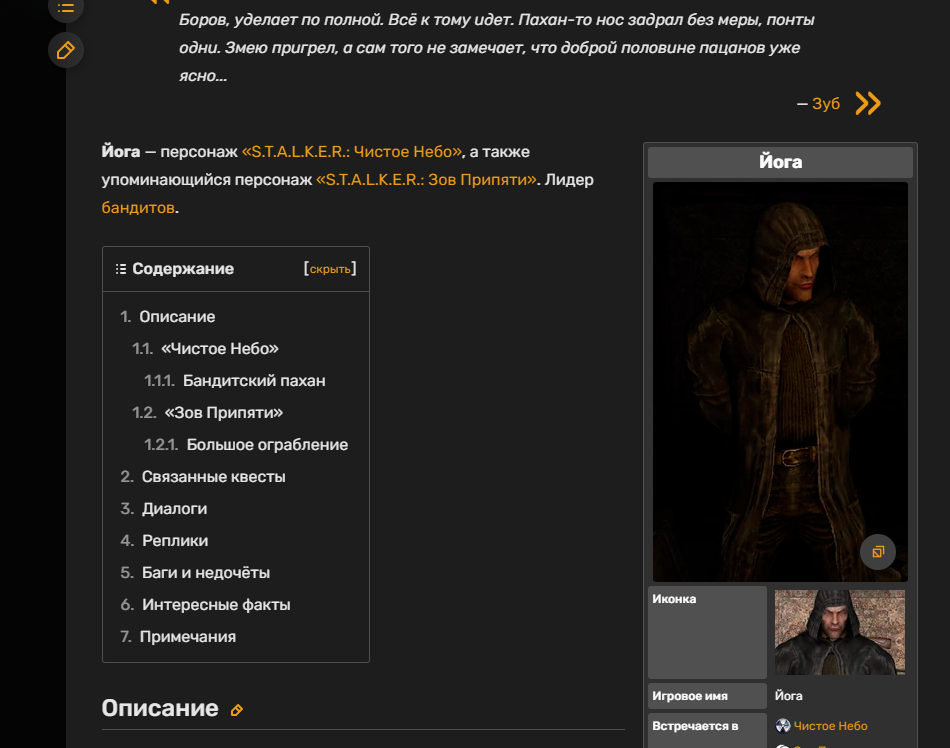Select Бандитский пахан contents entry

[254, 381]
